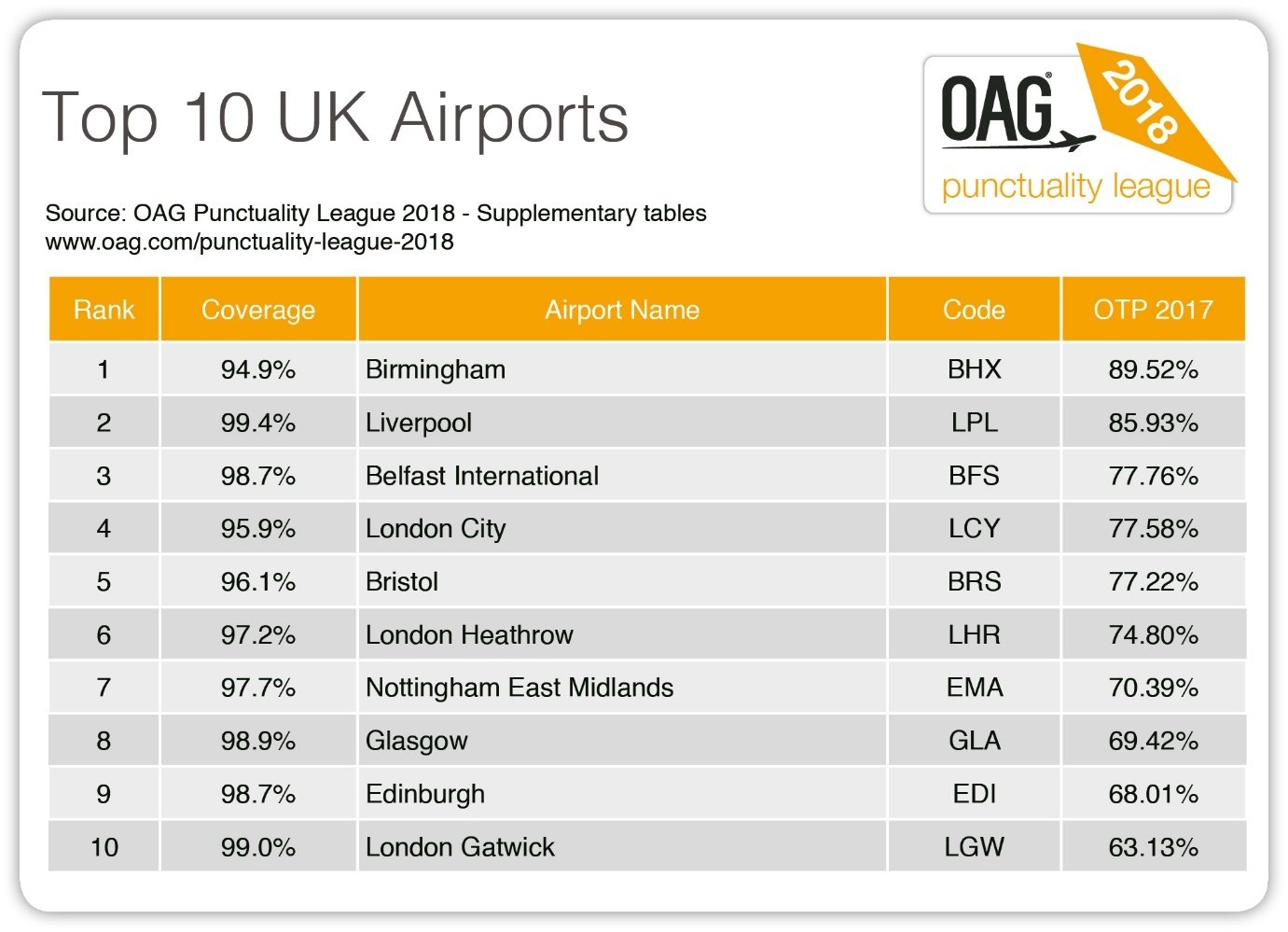Click the Top 10 UK Airports title
Image resolution: width=1288 pixels, height=932 pixels.
coord(336,118)
